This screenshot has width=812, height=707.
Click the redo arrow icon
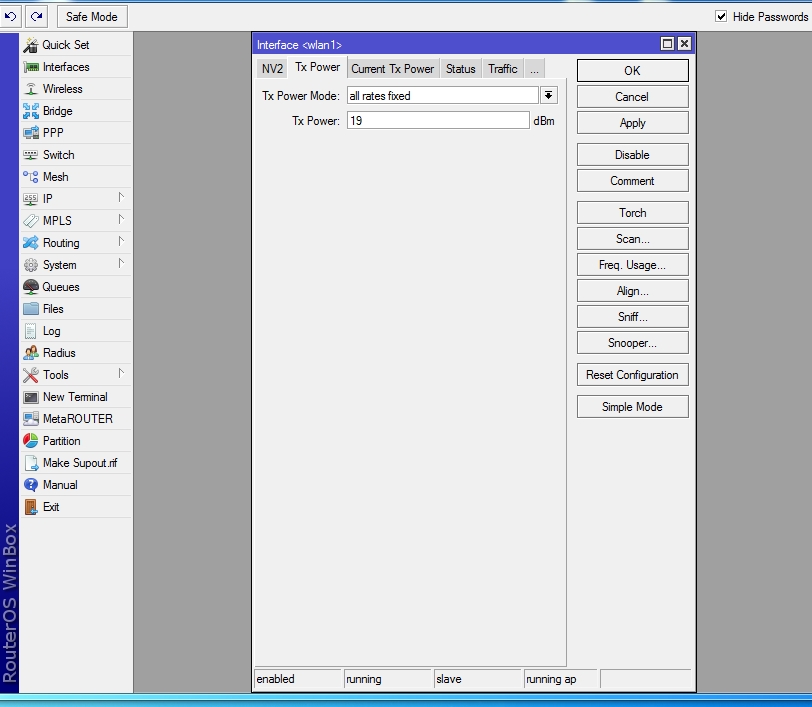[x=37, y=16]
